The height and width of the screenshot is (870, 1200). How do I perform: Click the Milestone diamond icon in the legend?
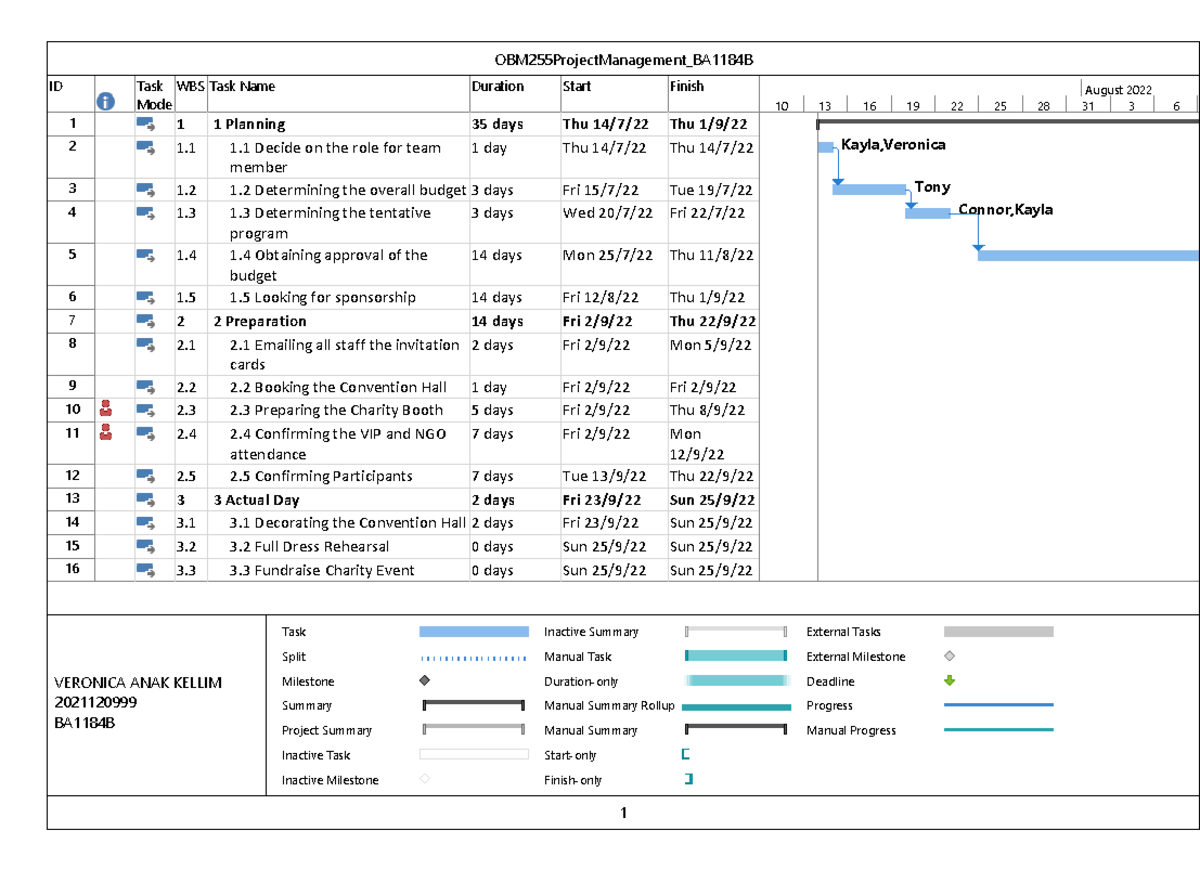click(426, 681)
